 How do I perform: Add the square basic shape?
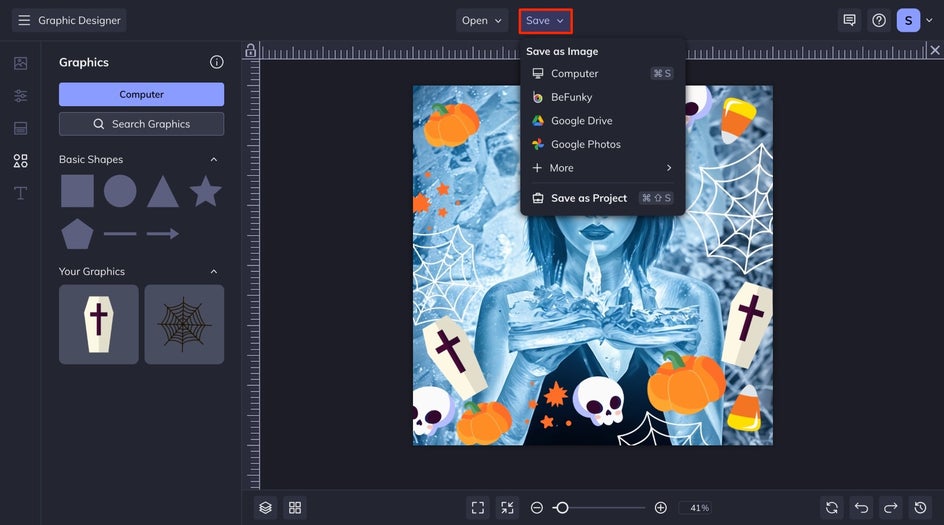tap(77, 191)
